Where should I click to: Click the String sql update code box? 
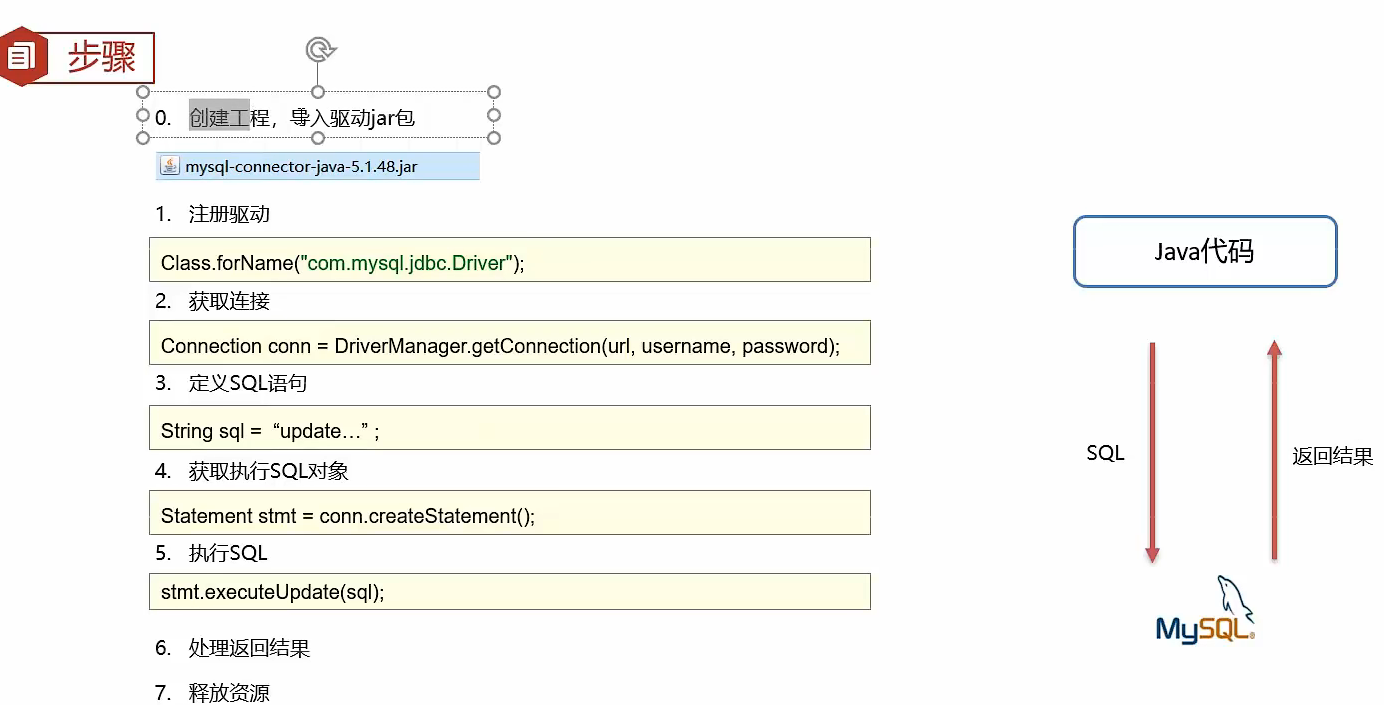coord(509,428)
